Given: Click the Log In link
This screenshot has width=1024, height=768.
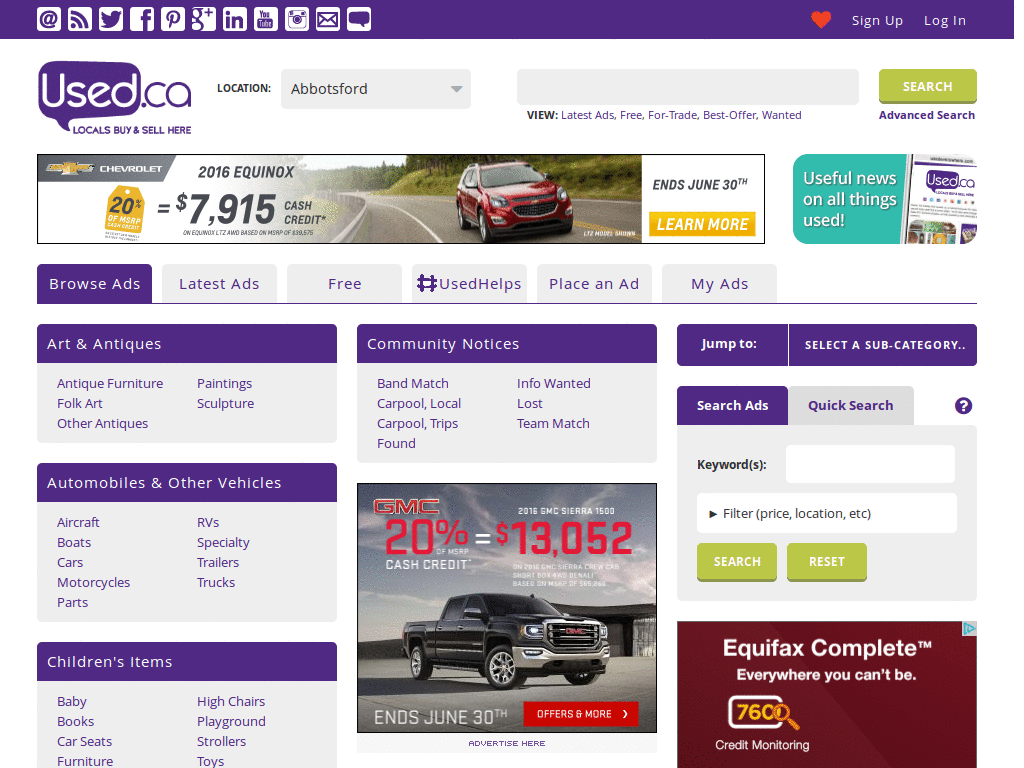Looking at the screenshot, I should tap(944, 20).
